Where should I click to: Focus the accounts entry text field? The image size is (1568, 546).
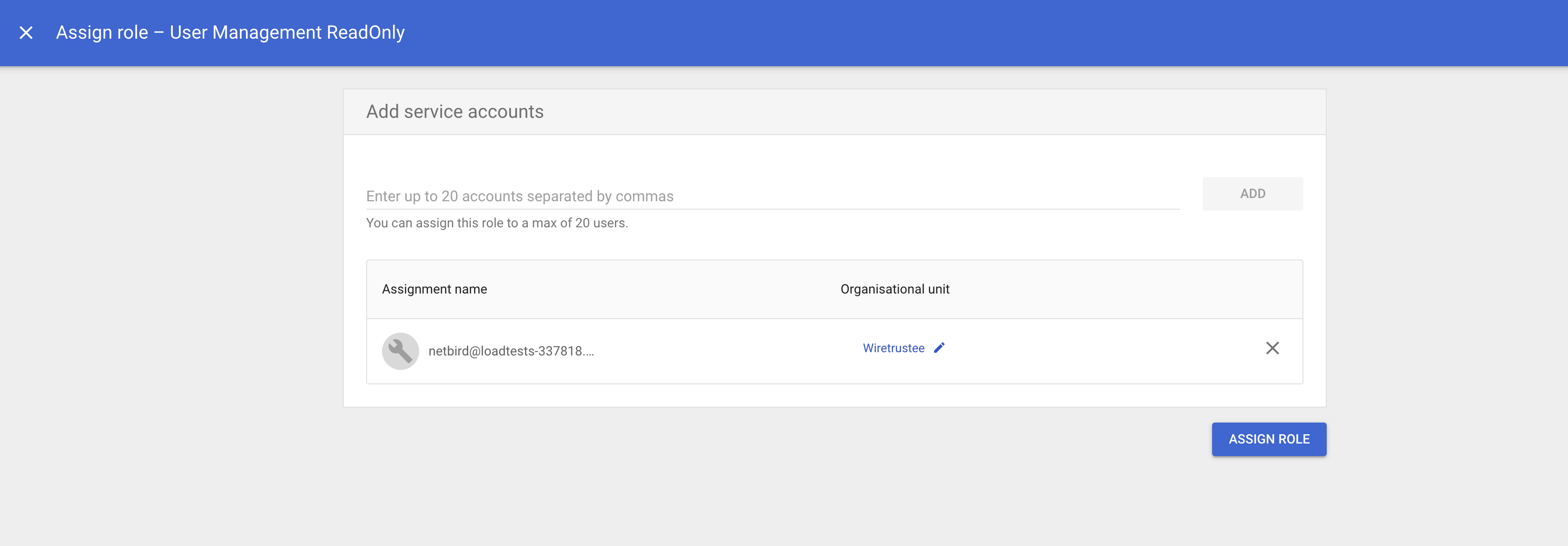coord(772,196)
